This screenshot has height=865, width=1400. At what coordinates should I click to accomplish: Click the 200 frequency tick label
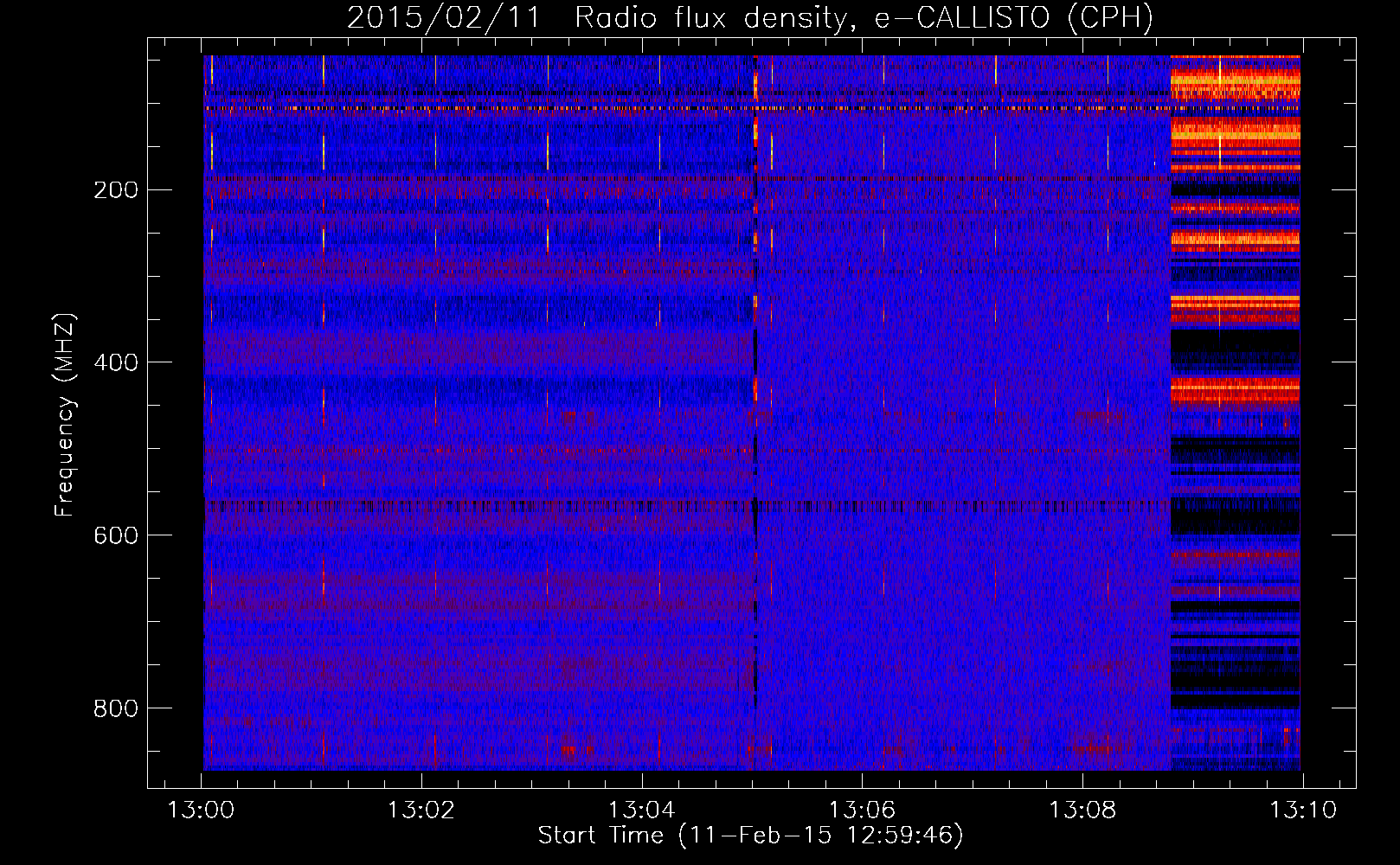(116, 190)
